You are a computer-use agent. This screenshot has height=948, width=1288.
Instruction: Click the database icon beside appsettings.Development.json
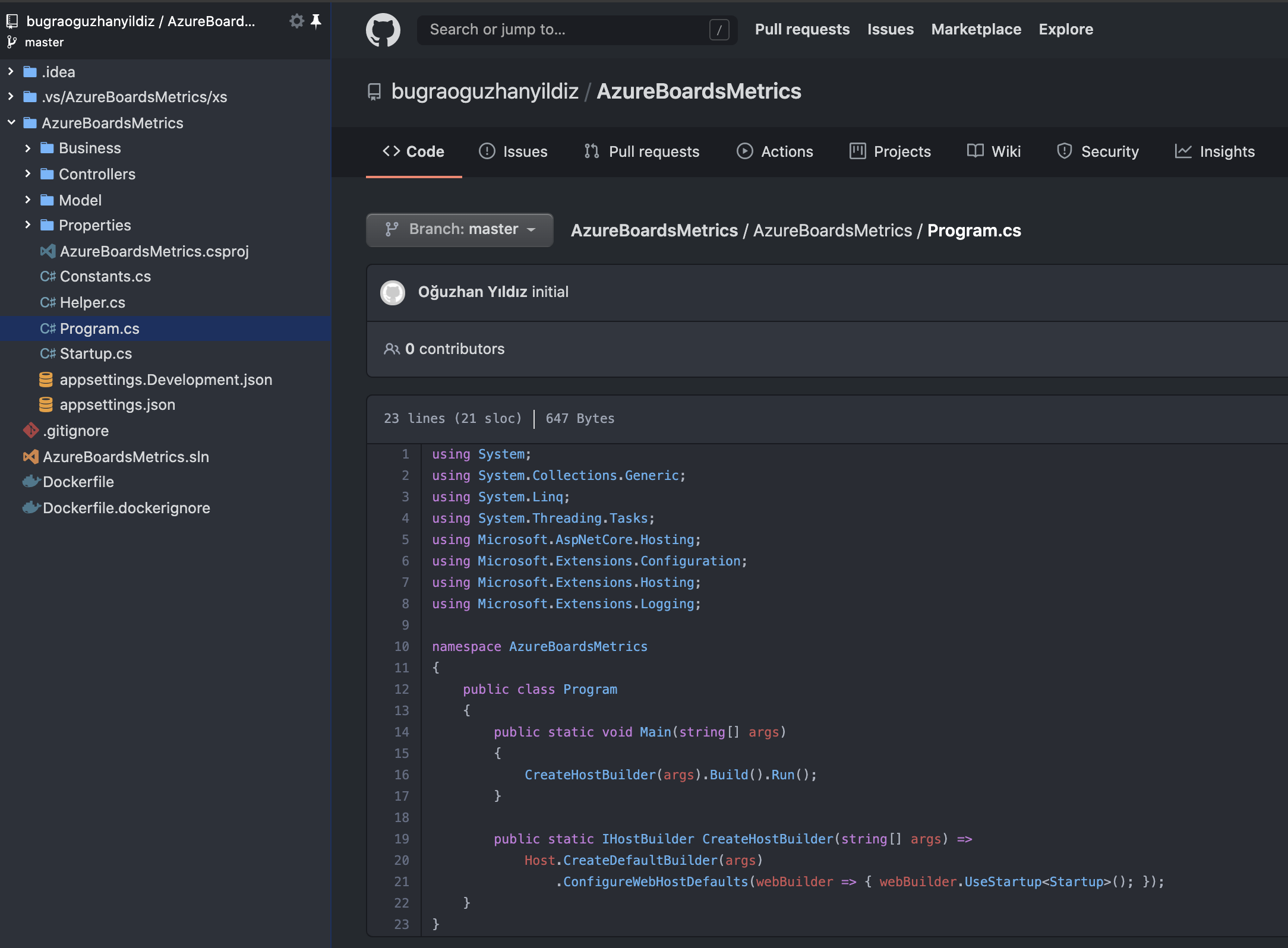pos(46,380)
